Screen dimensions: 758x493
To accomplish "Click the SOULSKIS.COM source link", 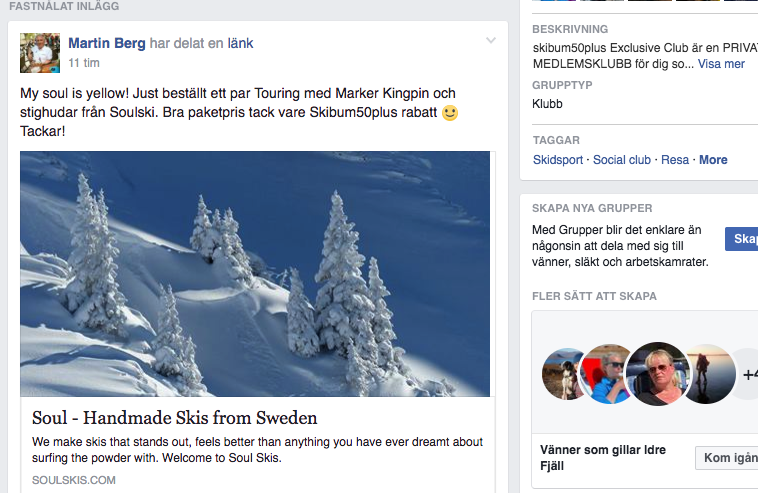I will (74, 480).
